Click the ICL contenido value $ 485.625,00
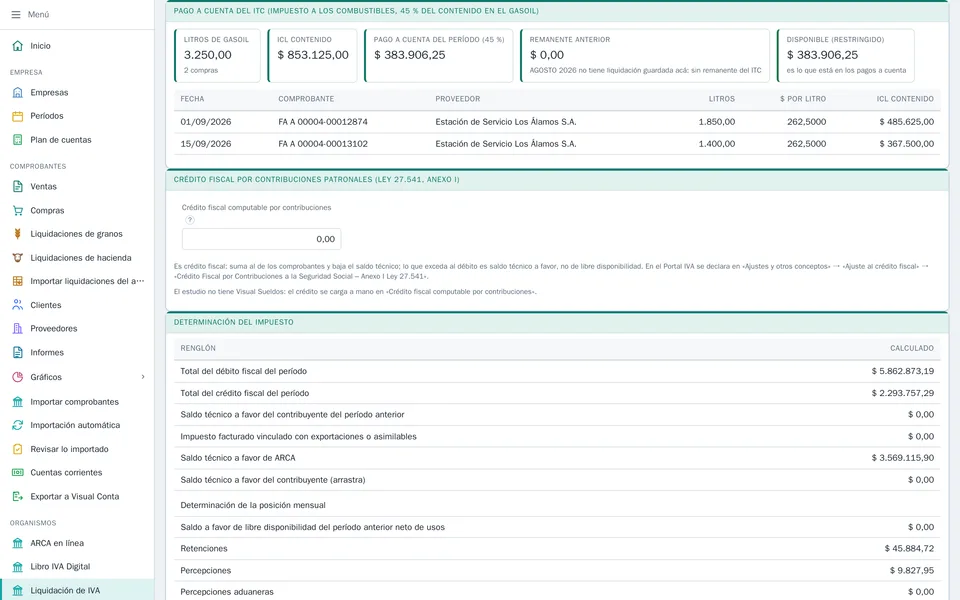Screen dimensions: 960x600 pos(907,122)
